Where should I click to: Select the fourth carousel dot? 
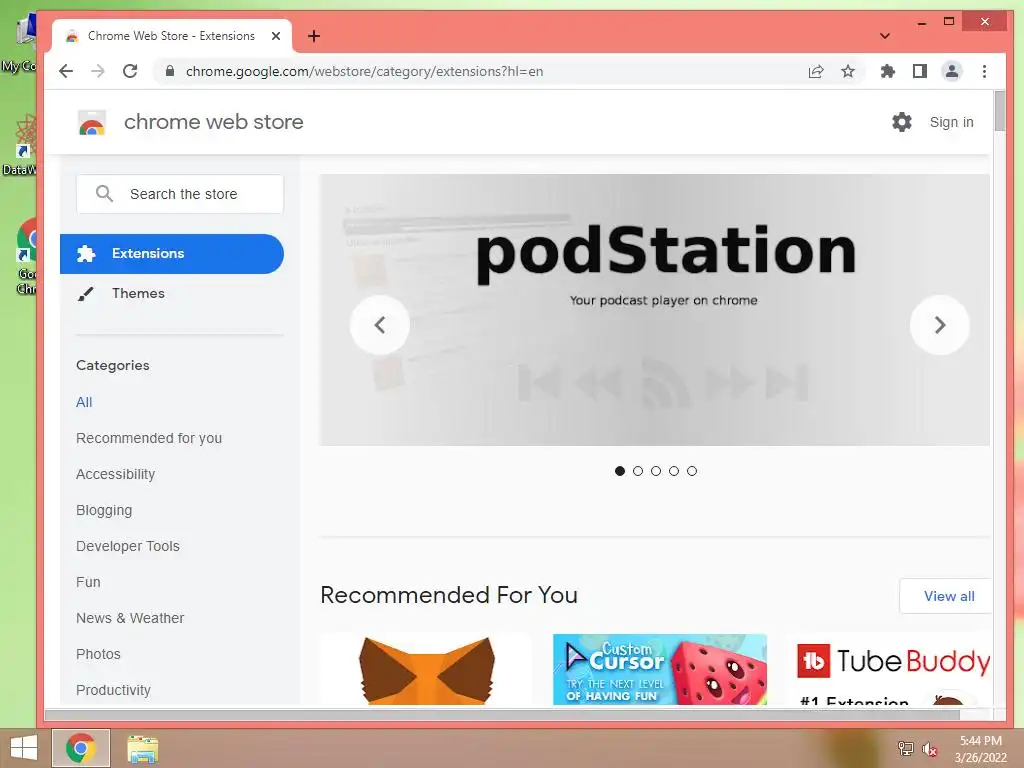click(674, 471)
